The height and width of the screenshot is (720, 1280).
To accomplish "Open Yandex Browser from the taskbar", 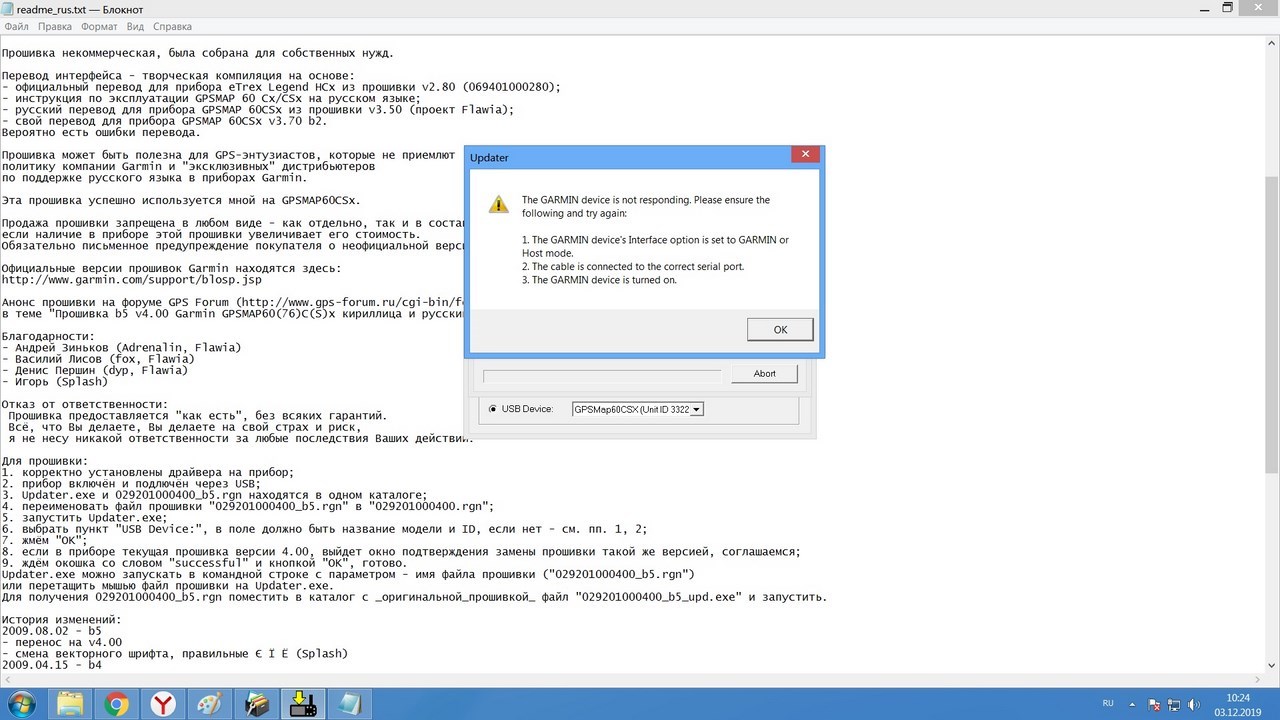I will pyautogui.click(x=163, y=704).
